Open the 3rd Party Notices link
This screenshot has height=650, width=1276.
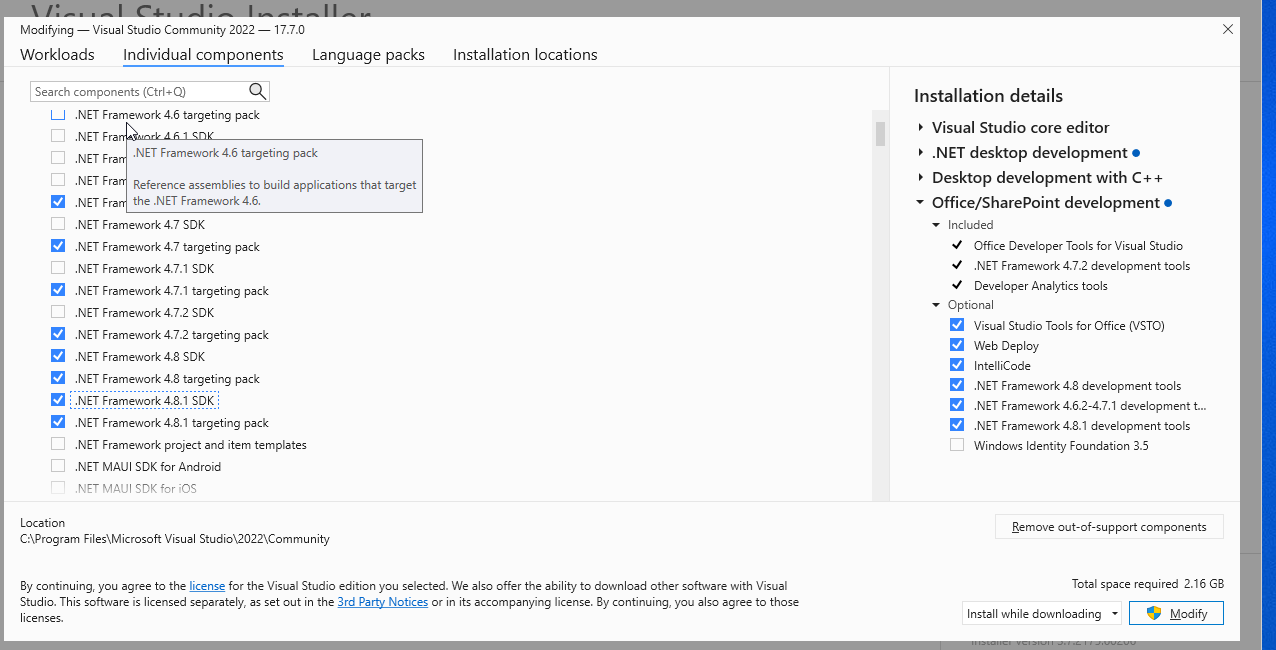coord(383,602)
